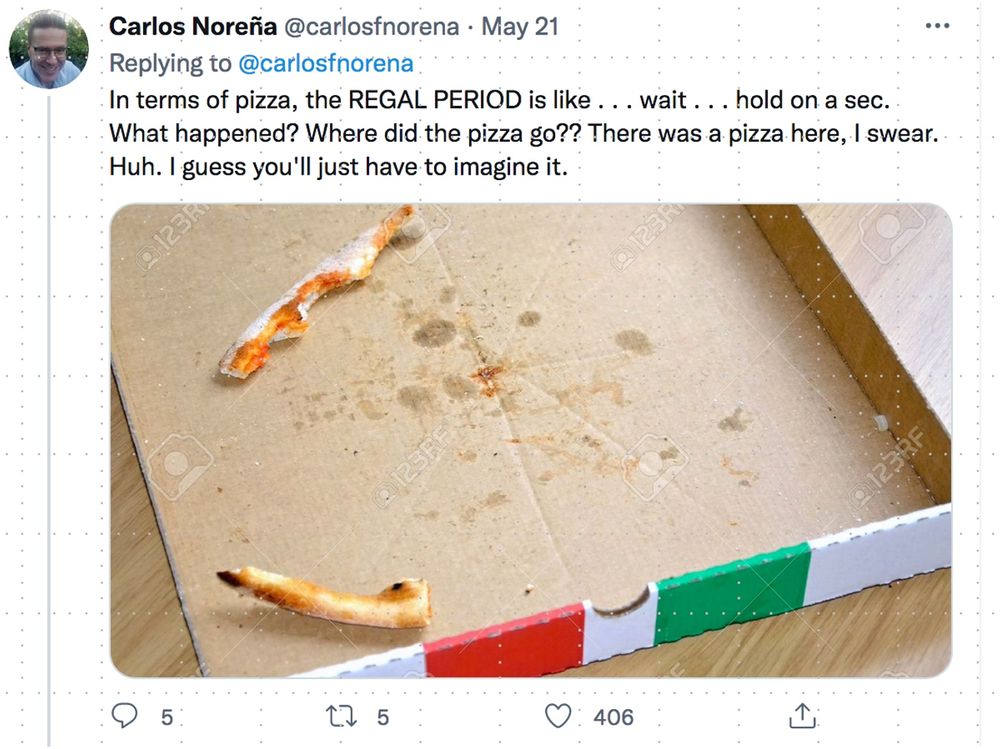
Task: Open the share tweet icon
Action: [803, 716]
